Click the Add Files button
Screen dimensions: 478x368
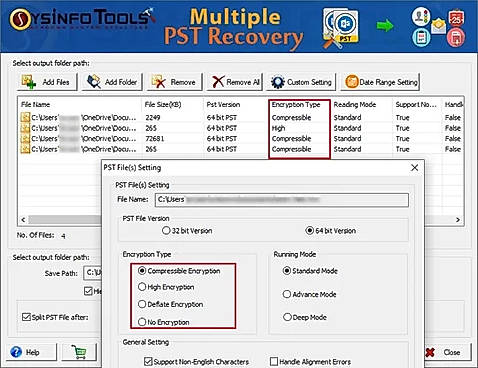point(47,82)
